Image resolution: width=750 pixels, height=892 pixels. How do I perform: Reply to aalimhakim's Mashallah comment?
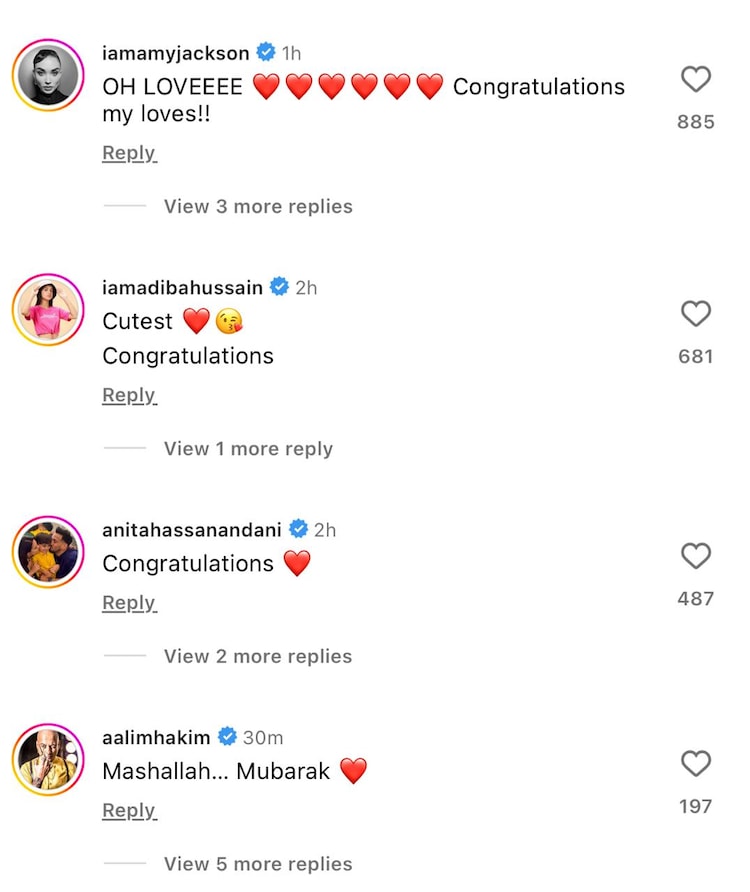128,810
